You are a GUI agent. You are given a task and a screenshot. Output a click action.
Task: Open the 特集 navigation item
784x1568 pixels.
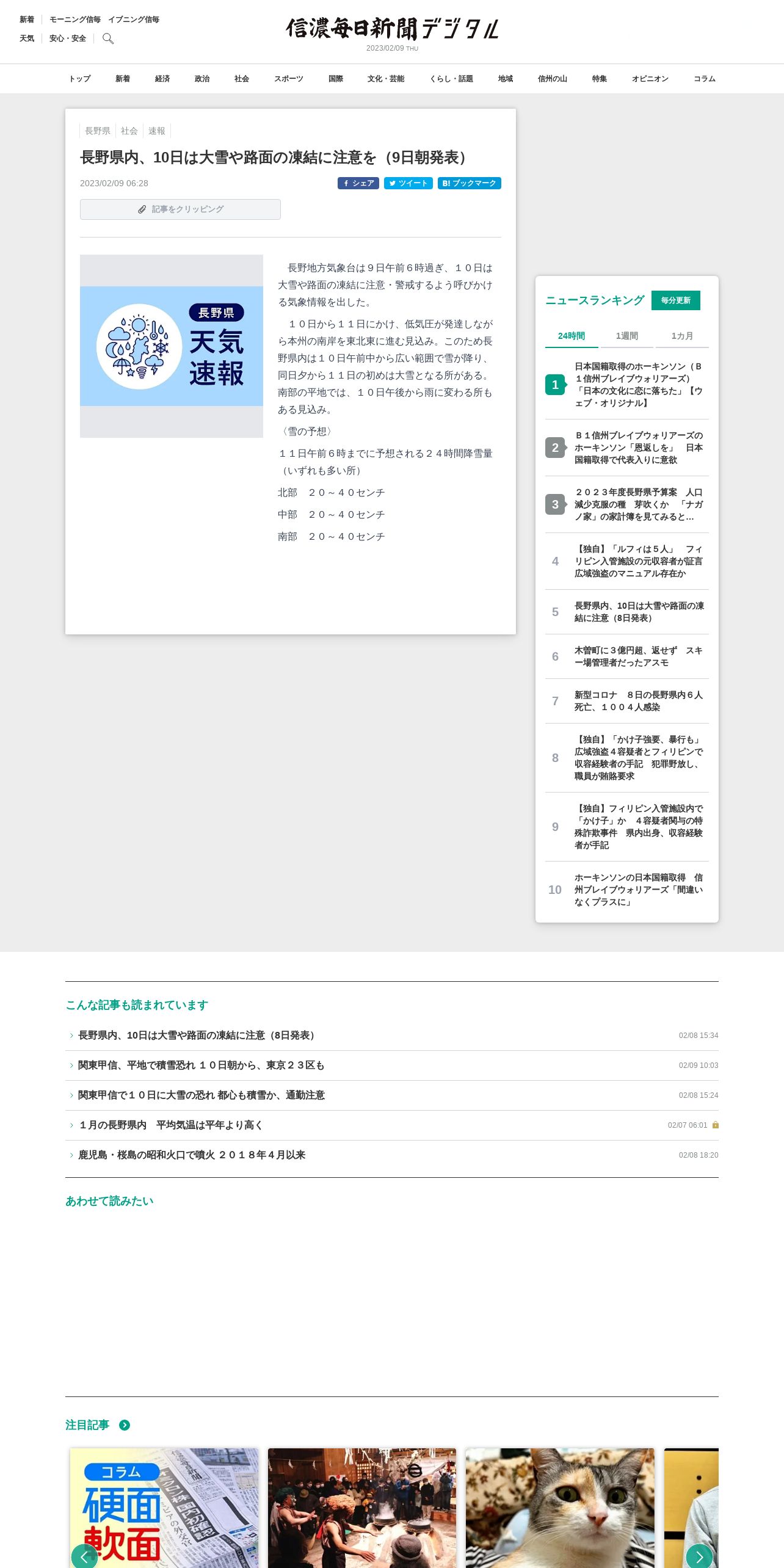pyautogui.click(x=600, y=79)
